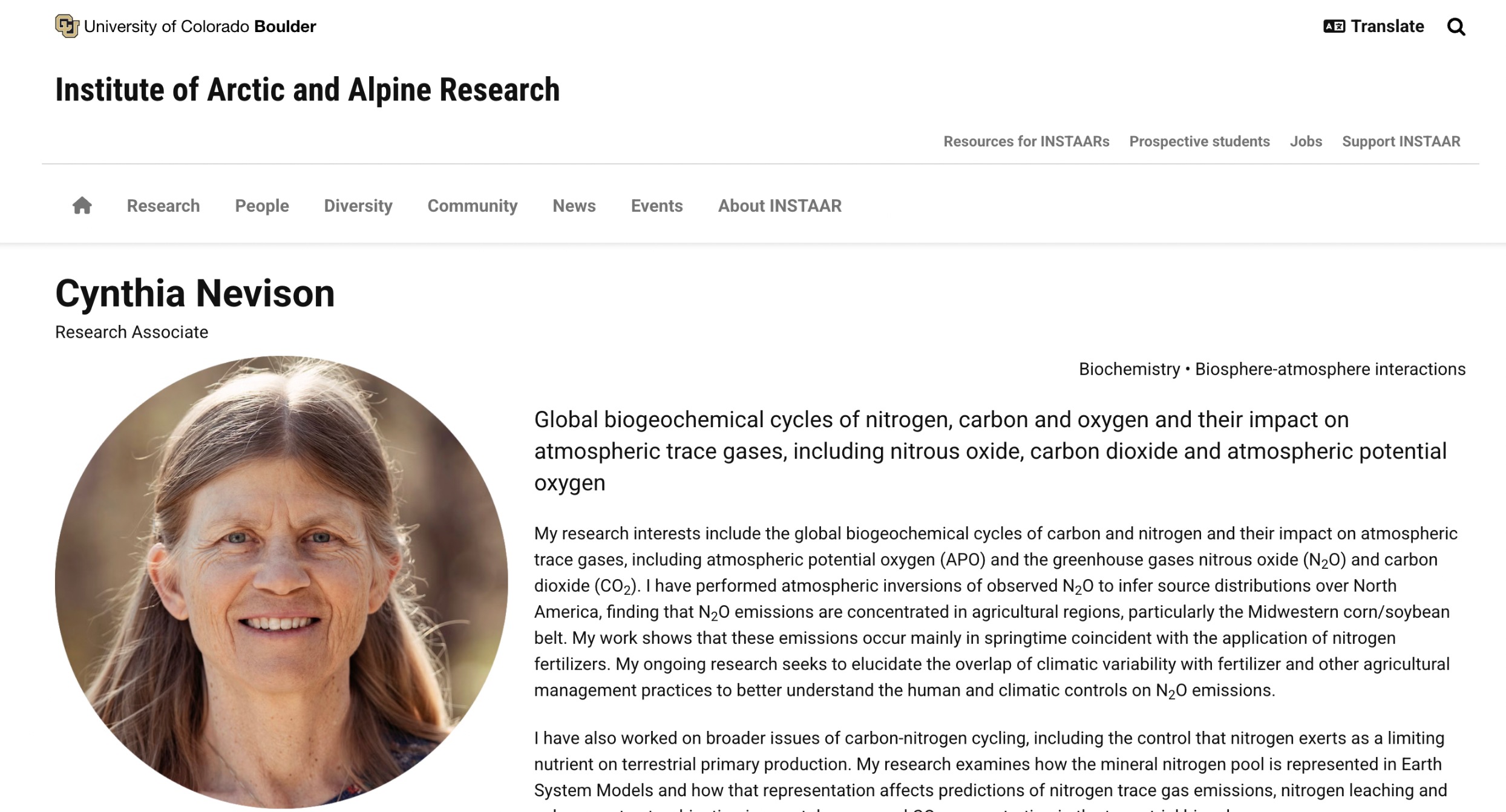Open Prospective students link
The height and width of the screenshot is (812, 1506).
coord(1199,141)
